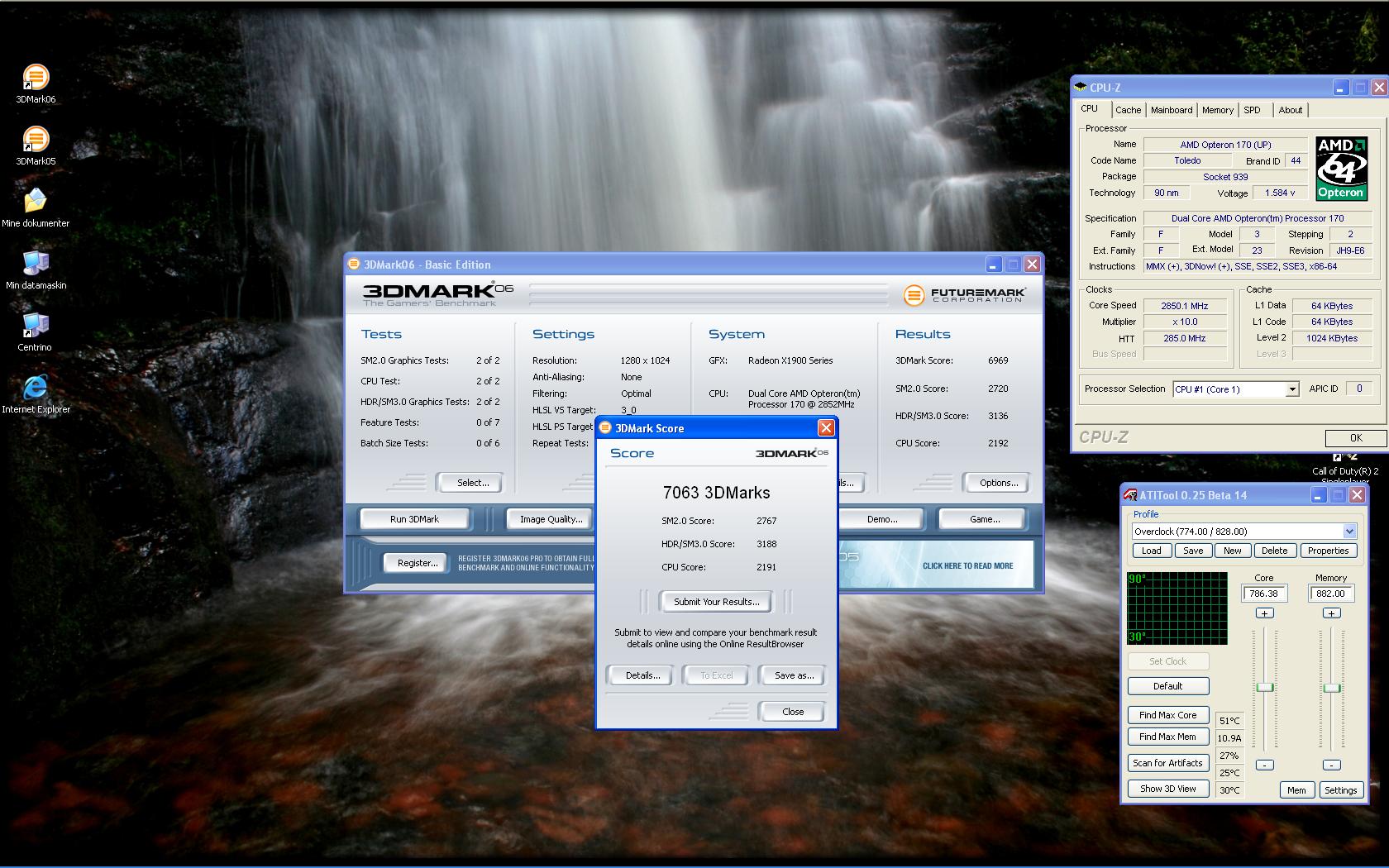Click the CPU-Z title bar icon

pos(1080,87)
